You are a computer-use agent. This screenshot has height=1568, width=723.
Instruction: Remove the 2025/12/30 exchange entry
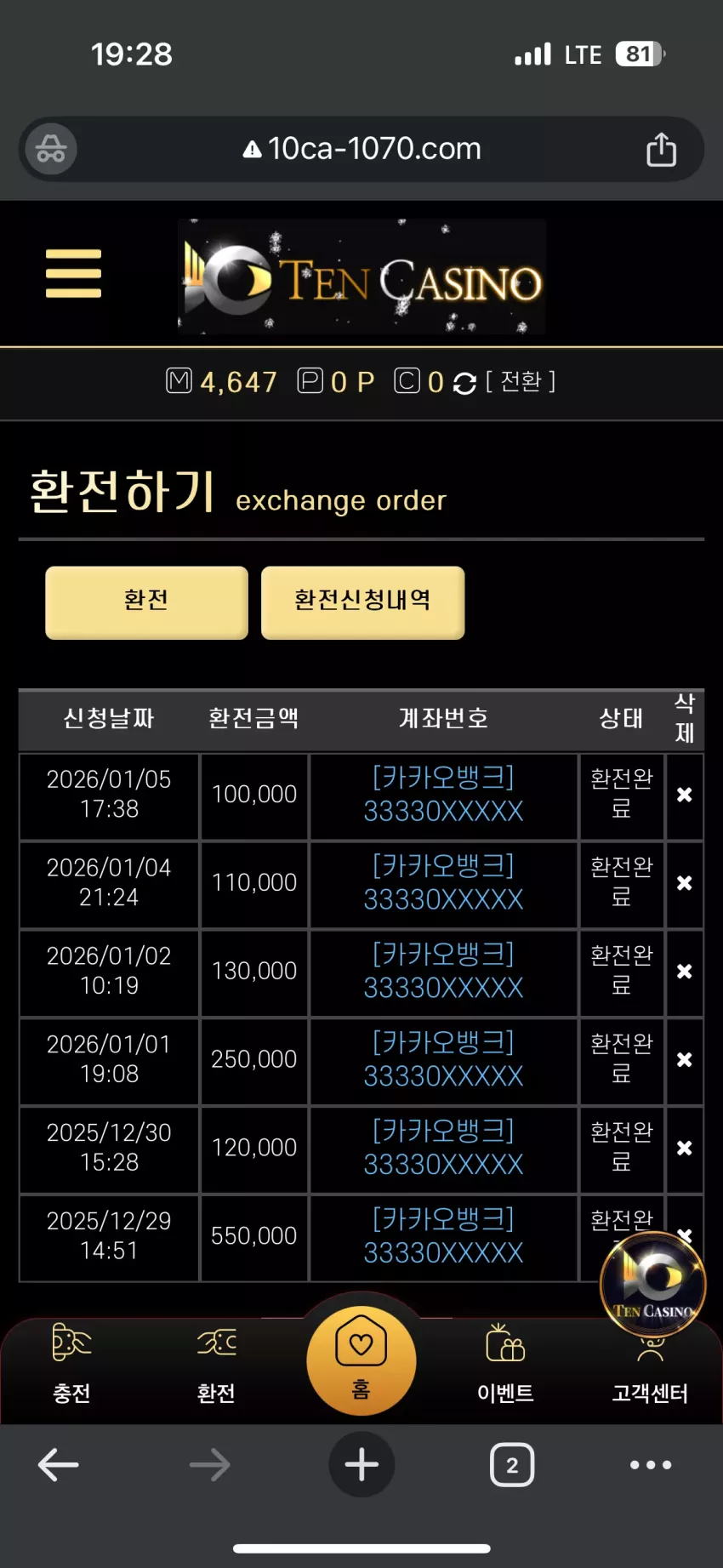point(684,1149)
